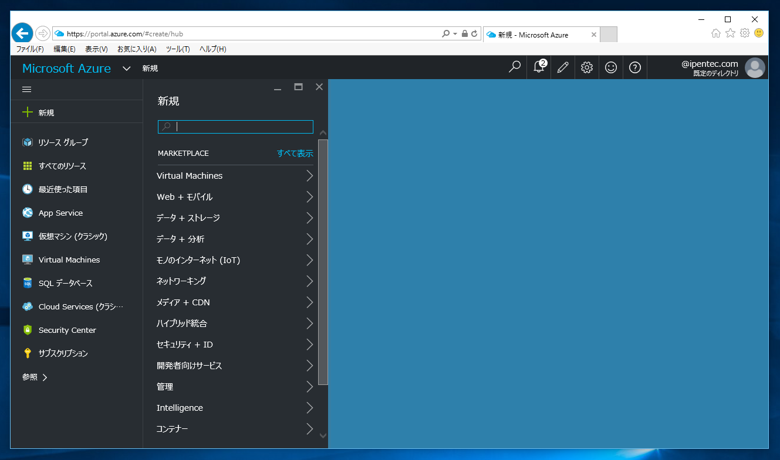Click the hamburger menu icon in the sidebar

(27, 89)
